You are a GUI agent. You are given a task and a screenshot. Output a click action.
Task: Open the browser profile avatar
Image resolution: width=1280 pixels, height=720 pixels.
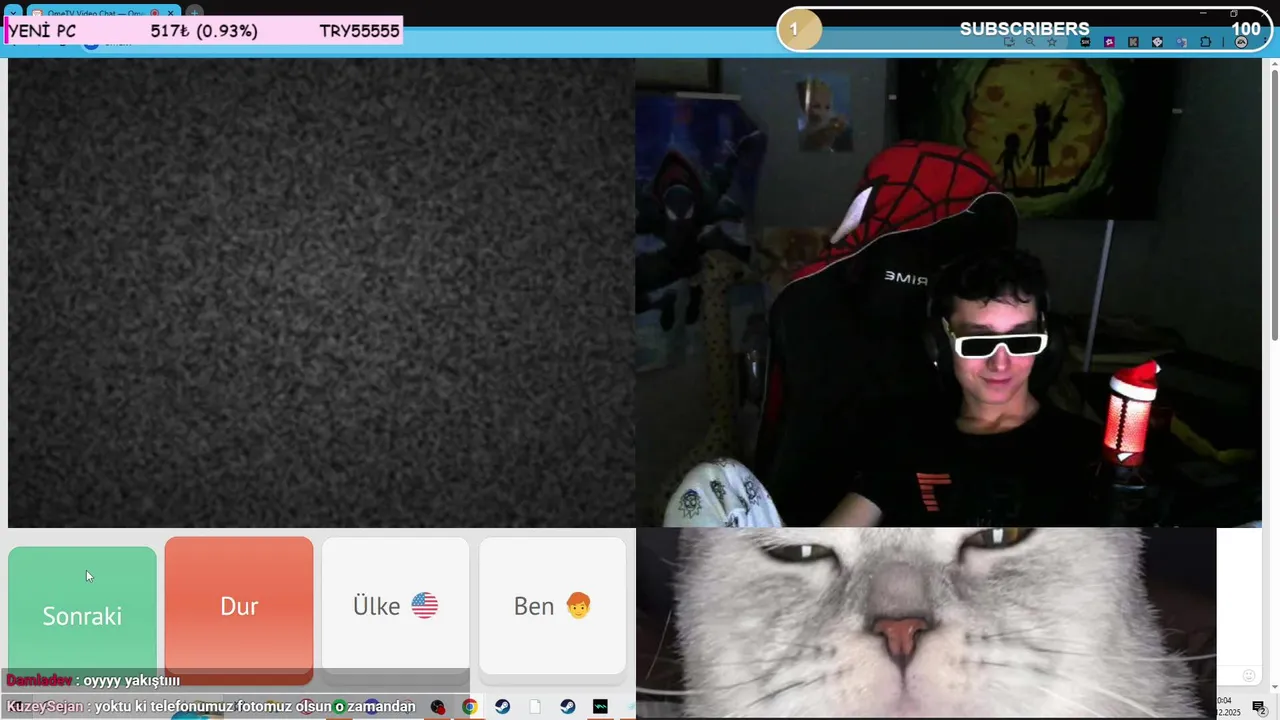1241,42
